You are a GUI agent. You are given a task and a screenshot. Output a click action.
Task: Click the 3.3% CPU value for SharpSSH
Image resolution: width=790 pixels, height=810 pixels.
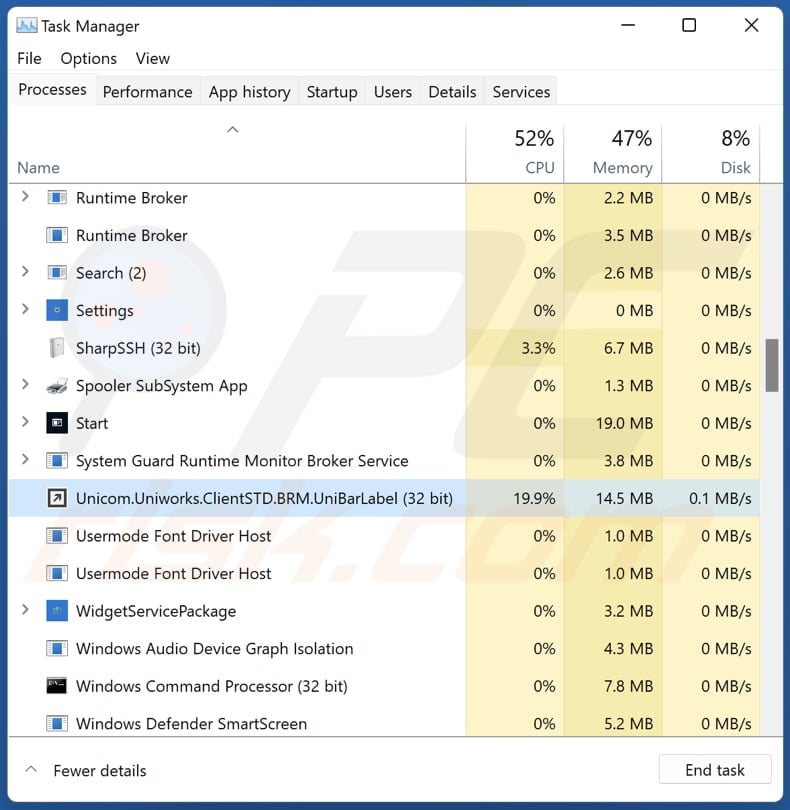[538, 348]
